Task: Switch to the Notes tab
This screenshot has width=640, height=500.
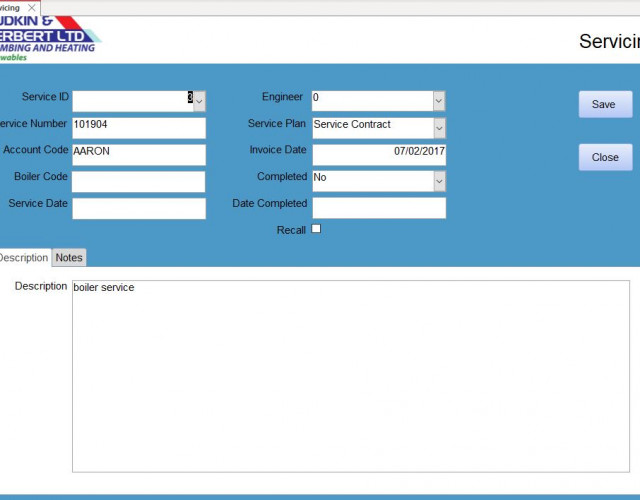Action: 69,258
